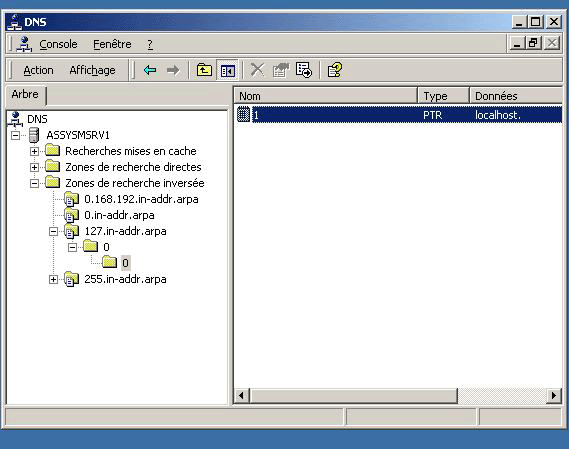Viewport: 569px width, 449px height.
Task: Expand the 255.in-addr.arpa zone
Action: click(x=53, y=279)
